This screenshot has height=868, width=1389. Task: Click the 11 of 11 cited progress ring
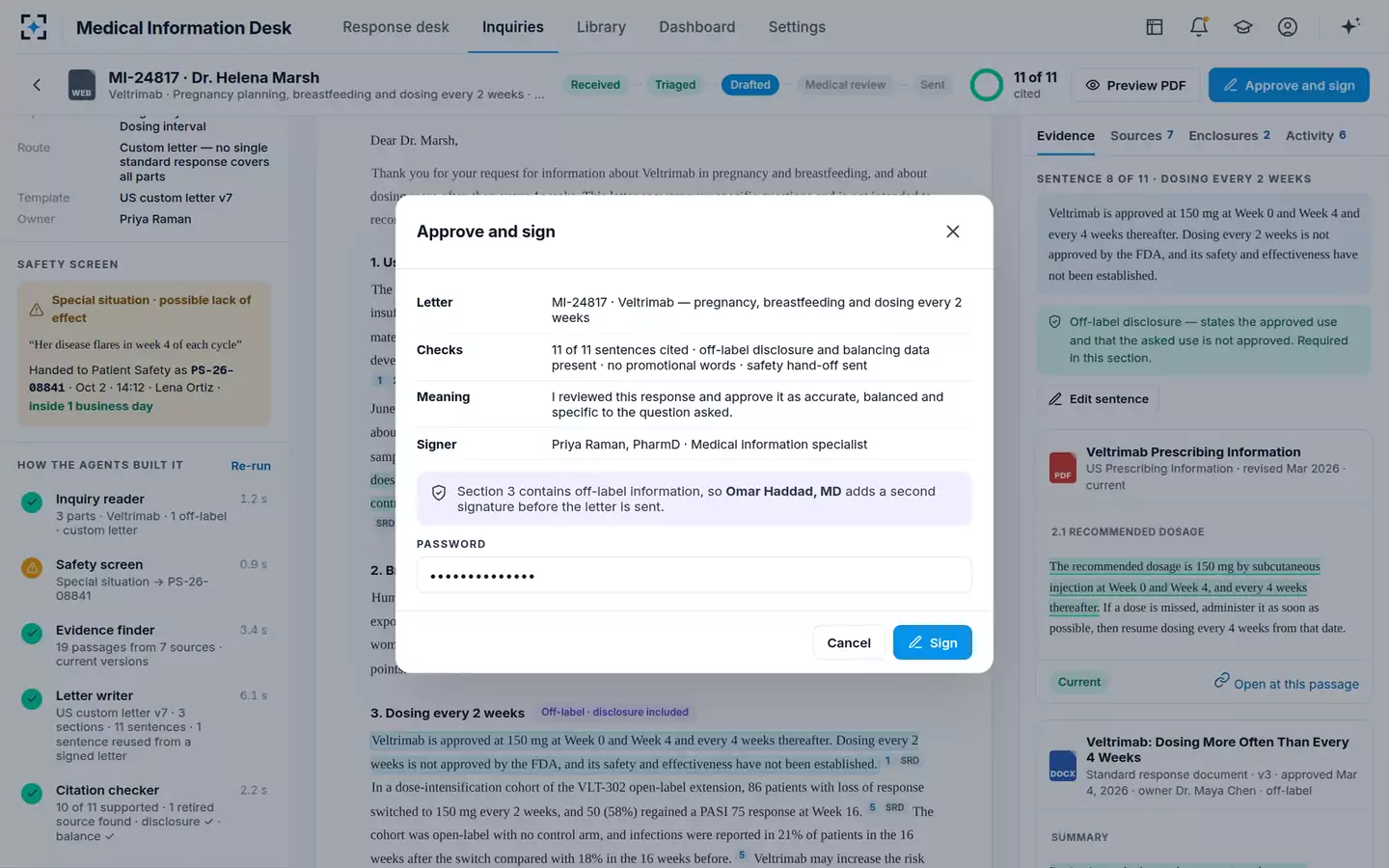[987, 85]
